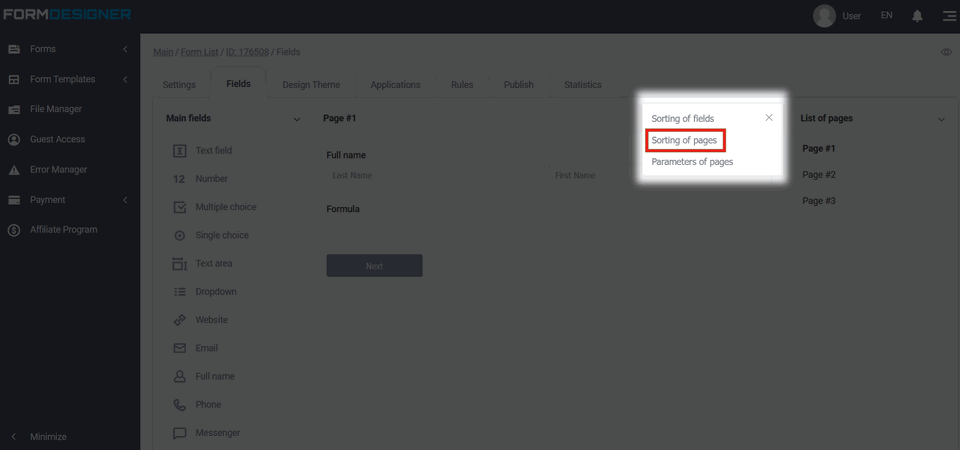Open the hamburger menu icon
This screenshot has width=960, height=450.
click(x=949, y=16)
